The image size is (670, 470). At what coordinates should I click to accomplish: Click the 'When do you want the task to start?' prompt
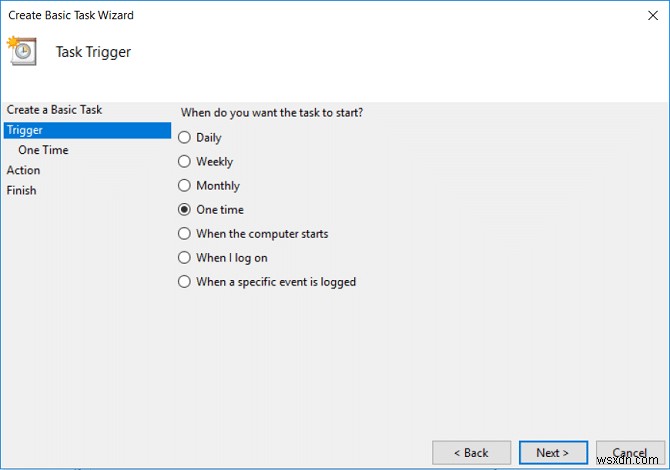pos(272,113)
